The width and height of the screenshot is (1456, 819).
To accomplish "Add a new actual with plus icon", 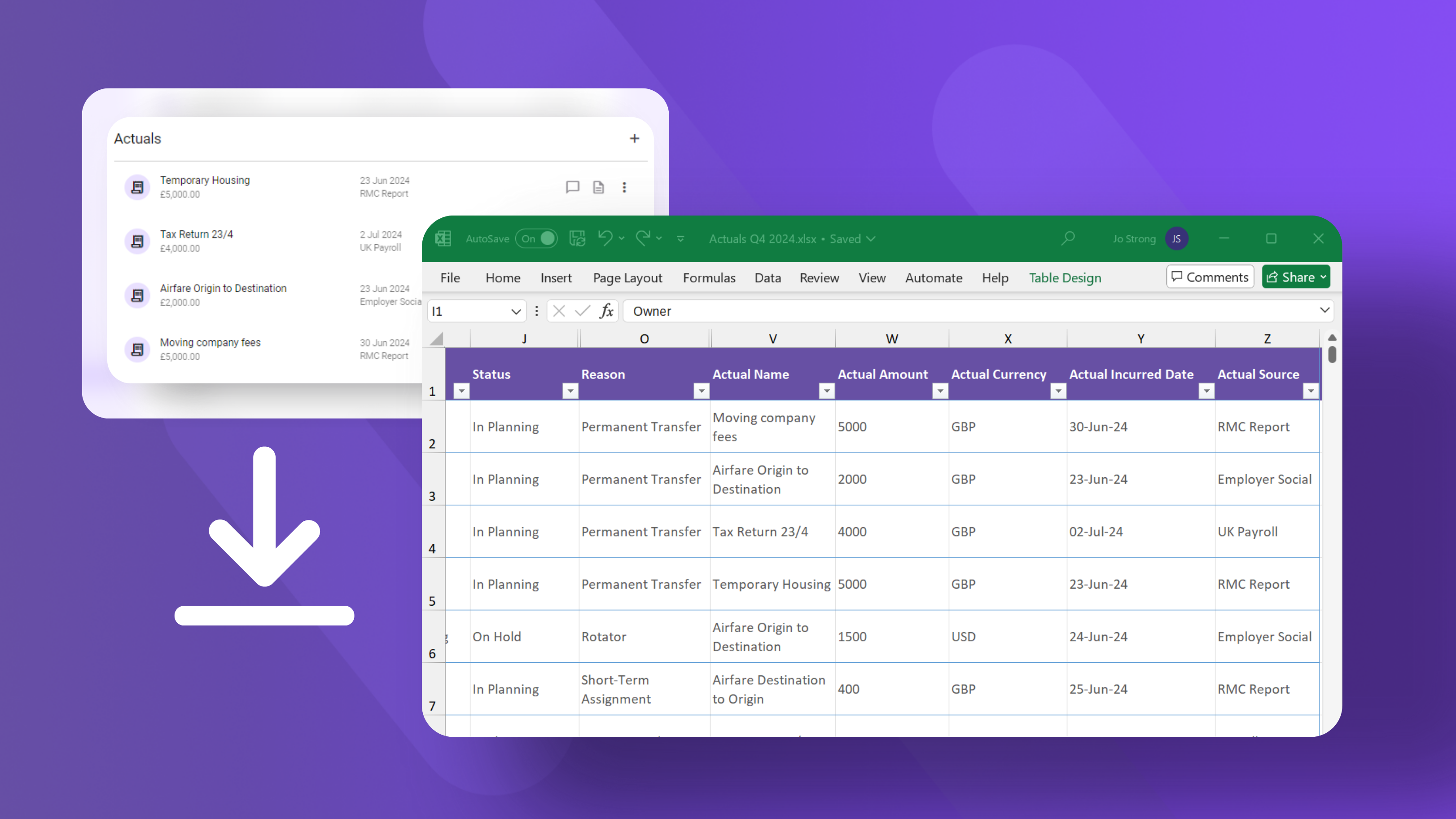I will pyautogui.click(x=634, y=139).
